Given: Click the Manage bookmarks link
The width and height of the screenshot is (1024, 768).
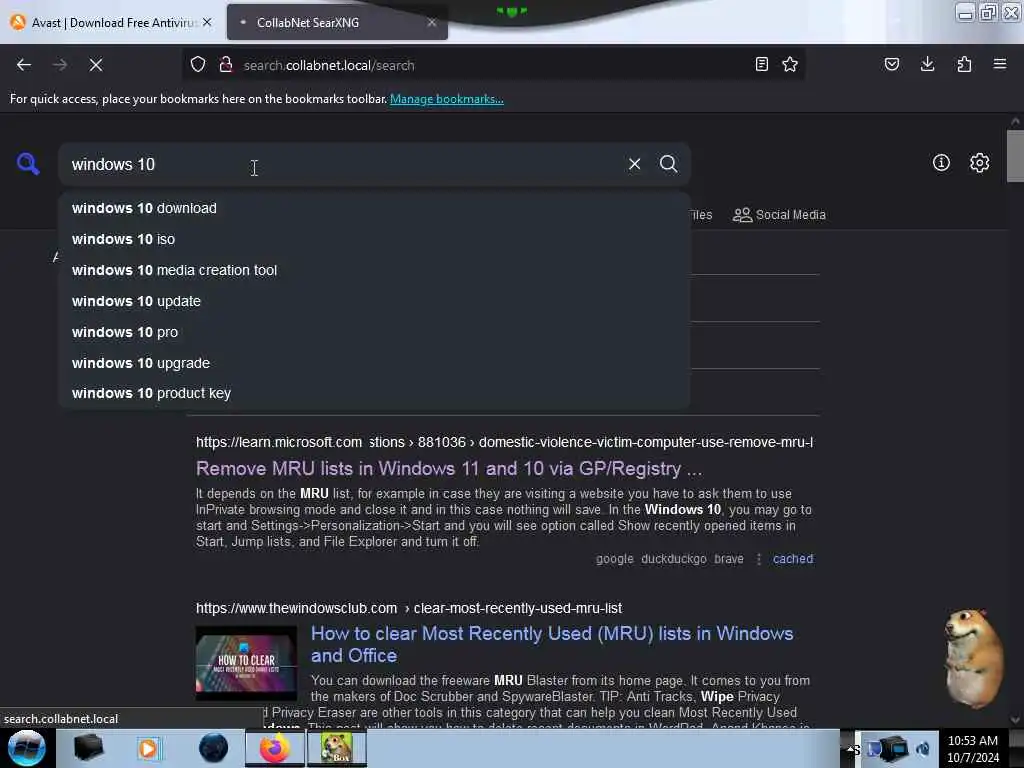Looking at the screenshot, I should point(447,99).
